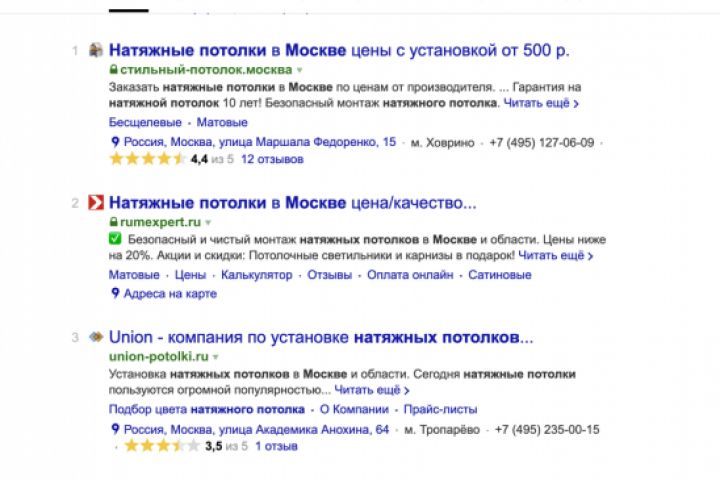This screenshot has width=720, height=480.
Task: Open the Калькулятор sitelink
Action: (257, 275)
